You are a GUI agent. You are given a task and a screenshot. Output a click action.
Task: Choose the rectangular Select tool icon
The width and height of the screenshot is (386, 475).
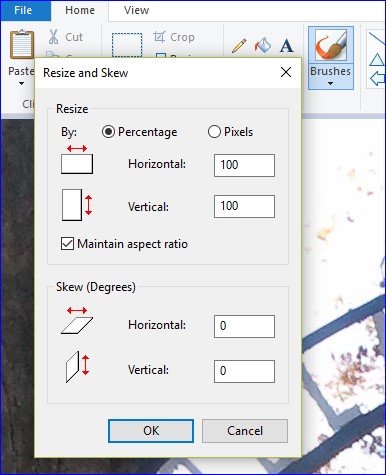127,45
